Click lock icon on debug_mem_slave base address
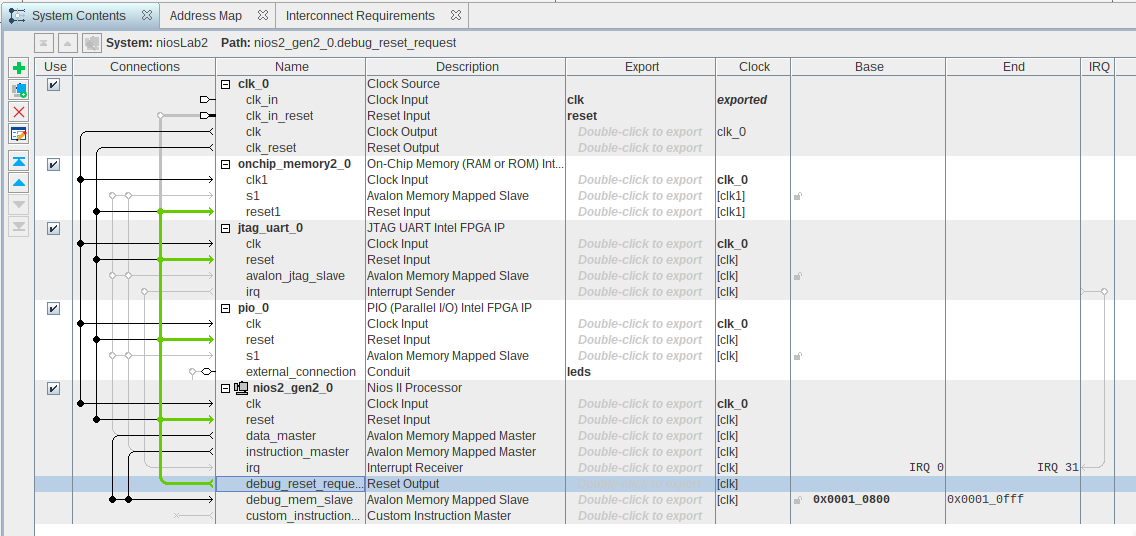The width and height of the screenshot is (1136, 536). tap(798, 500)
